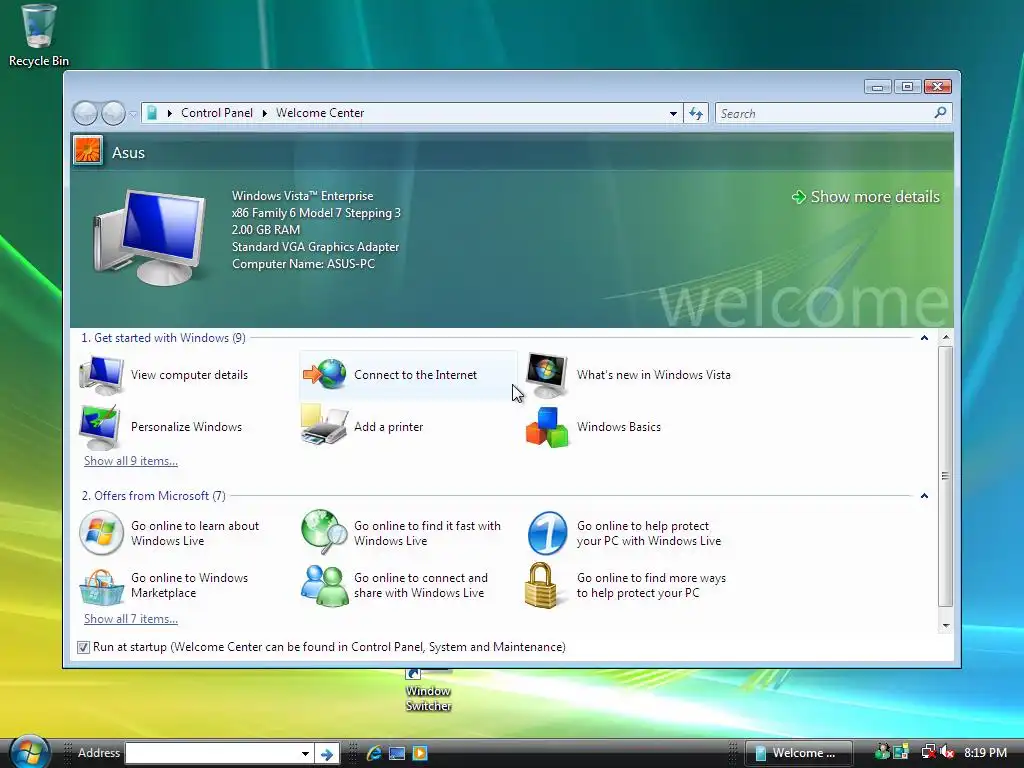Click the Windows Basics colored cubes icon

pyautogui.click(x=547, y=427)
